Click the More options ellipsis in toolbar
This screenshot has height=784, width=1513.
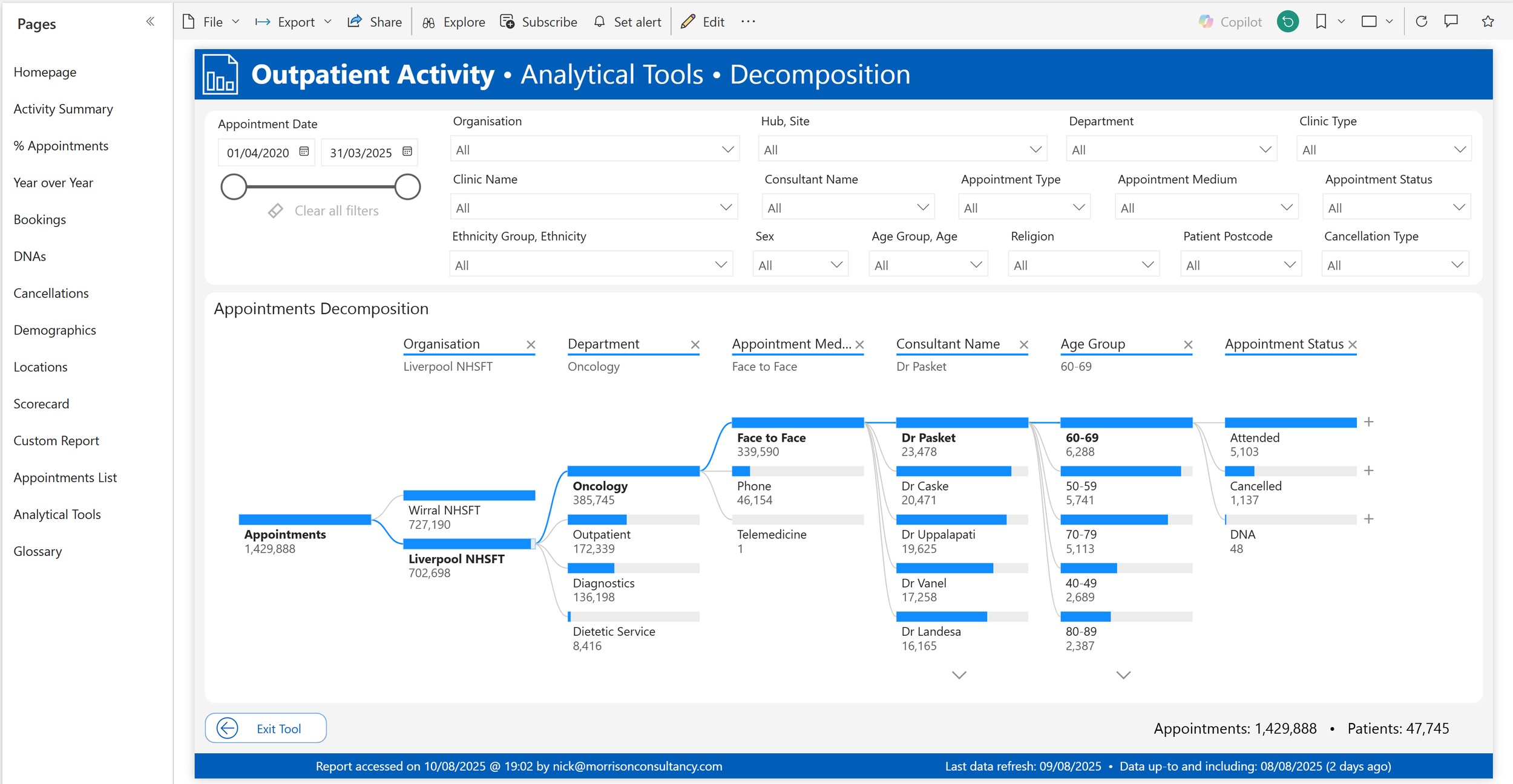[748, 22]
